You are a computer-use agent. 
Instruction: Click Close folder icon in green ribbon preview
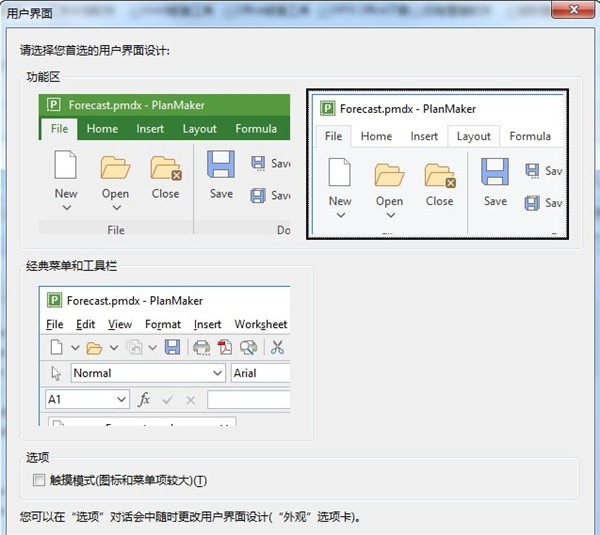point(166,167)
